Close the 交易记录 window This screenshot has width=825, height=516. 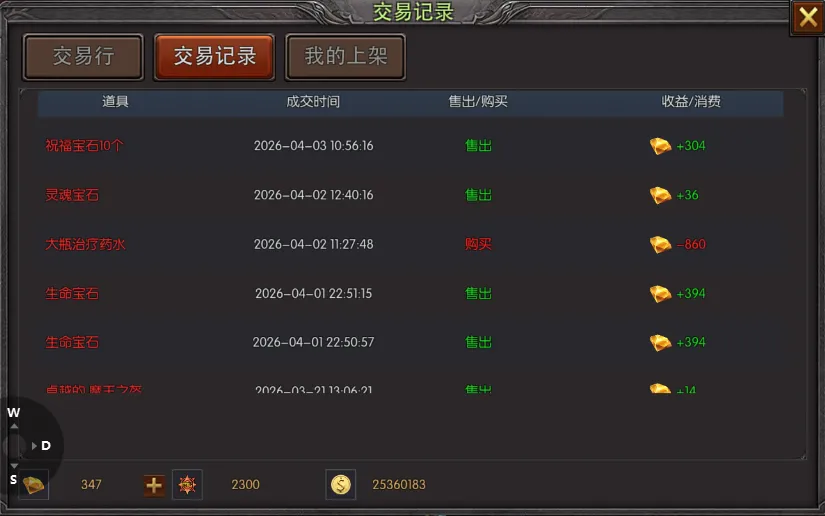pos(808,17)
